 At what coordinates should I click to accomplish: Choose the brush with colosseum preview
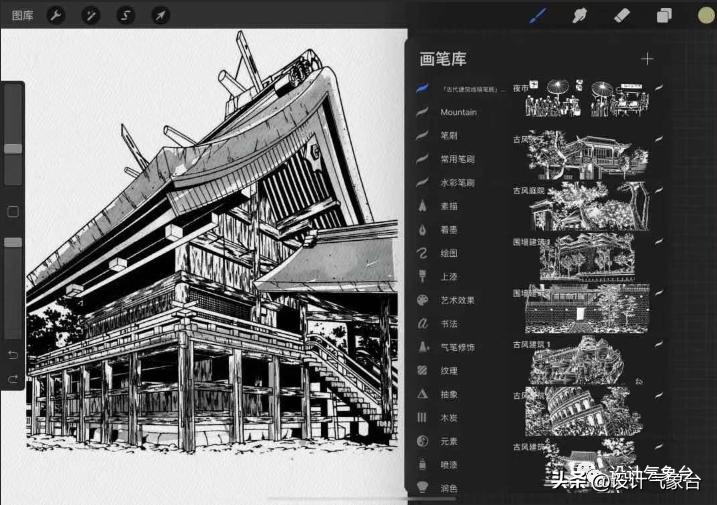[x=587, y=412]
